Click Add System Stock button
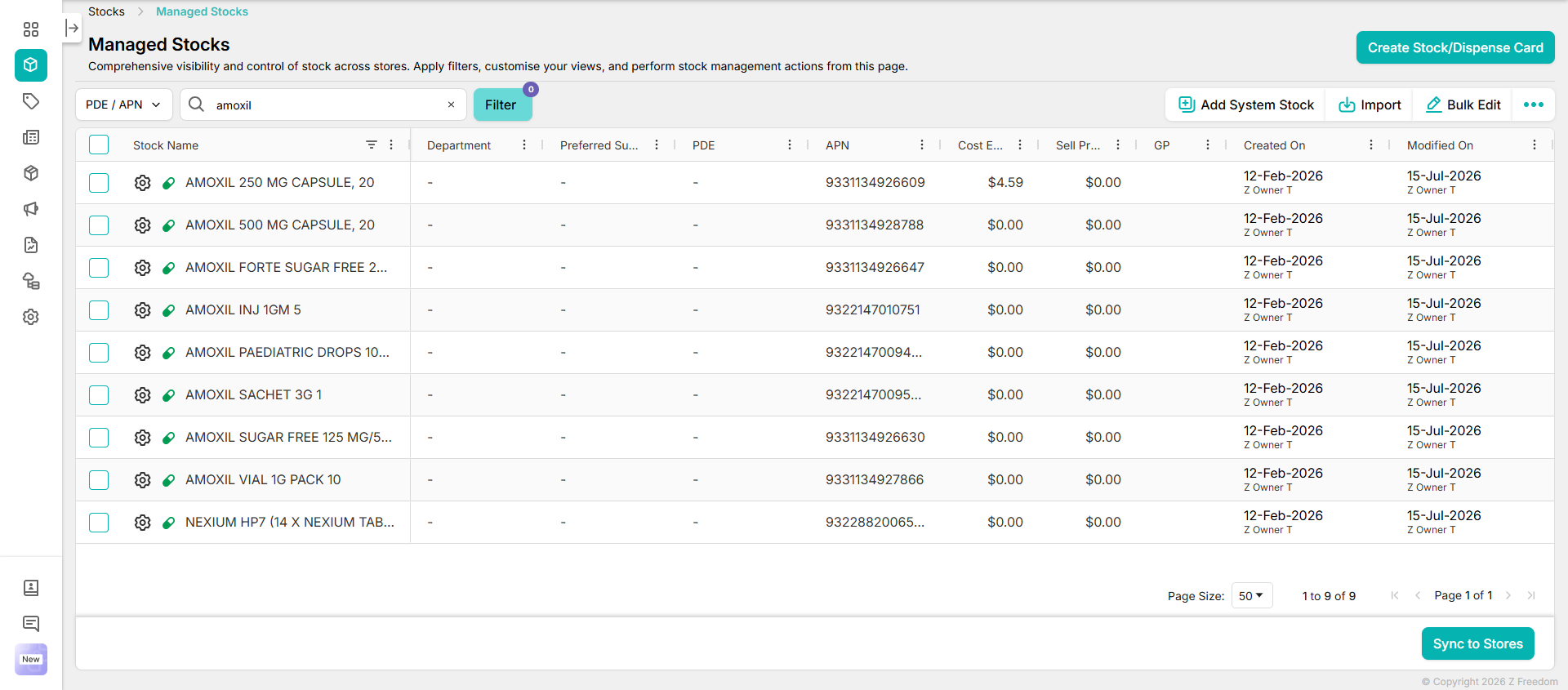 click(1245, 105)
